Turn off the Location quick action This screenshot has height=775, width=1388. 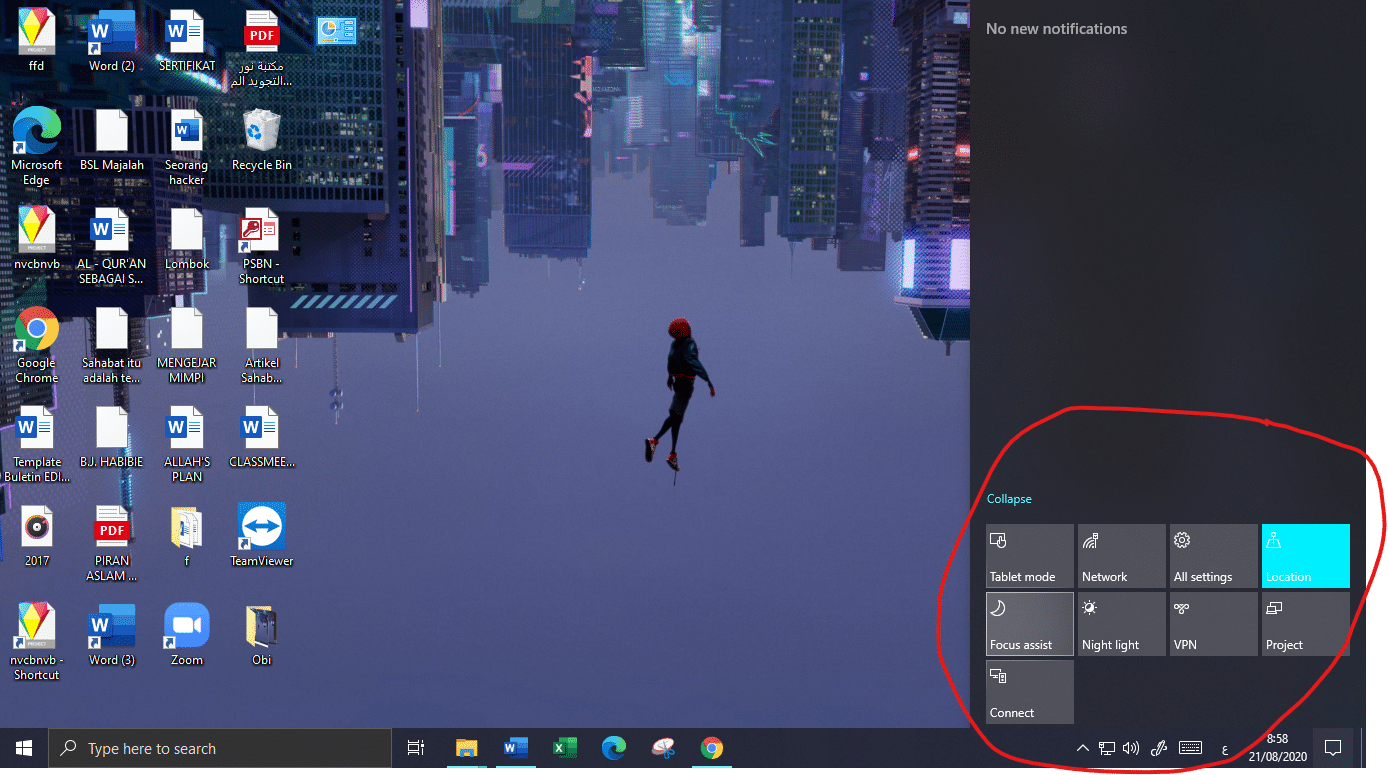click(x=1306, y=556)
